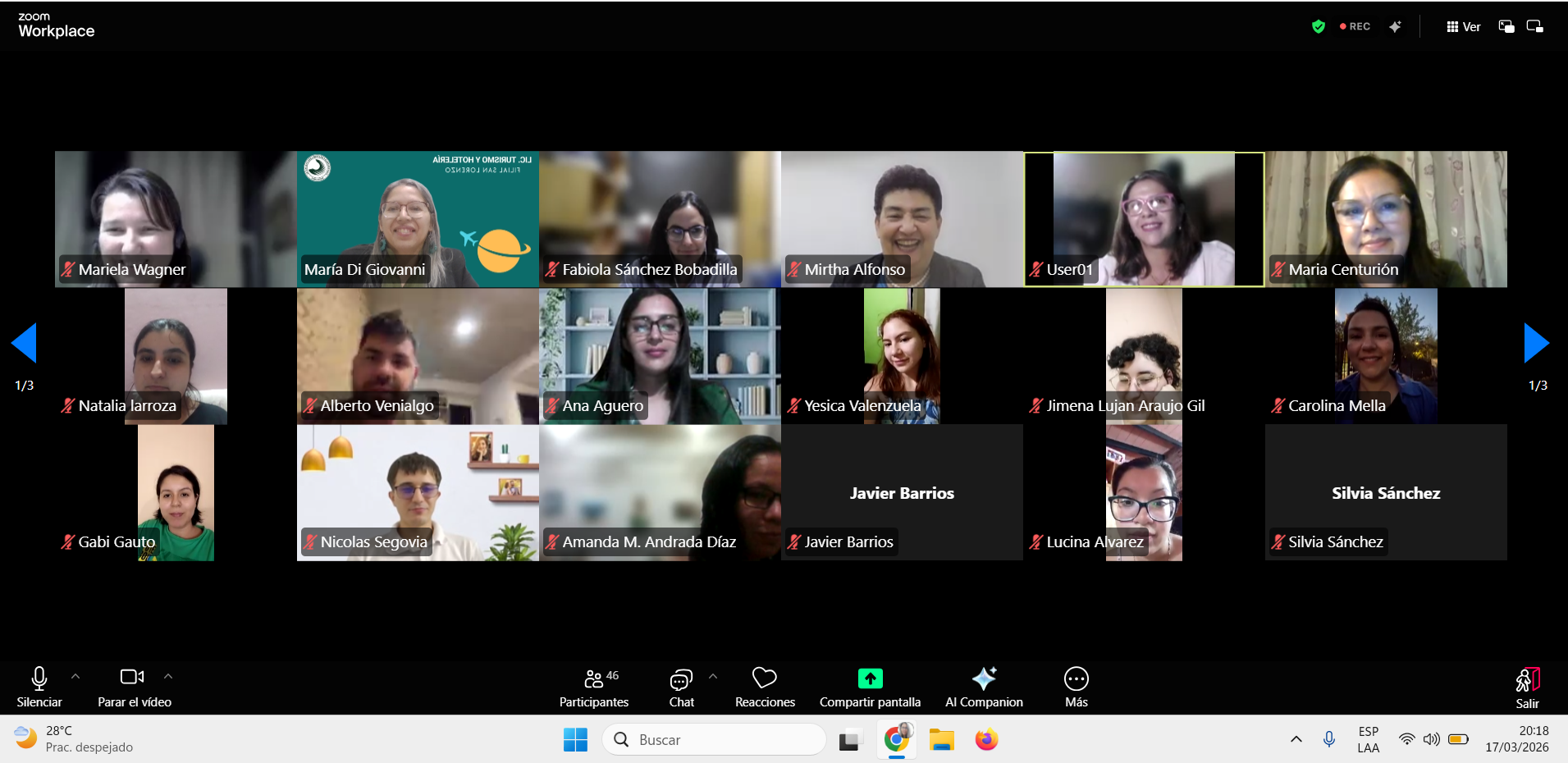Click the green encryption shield icon

[x=1319, y=27]
